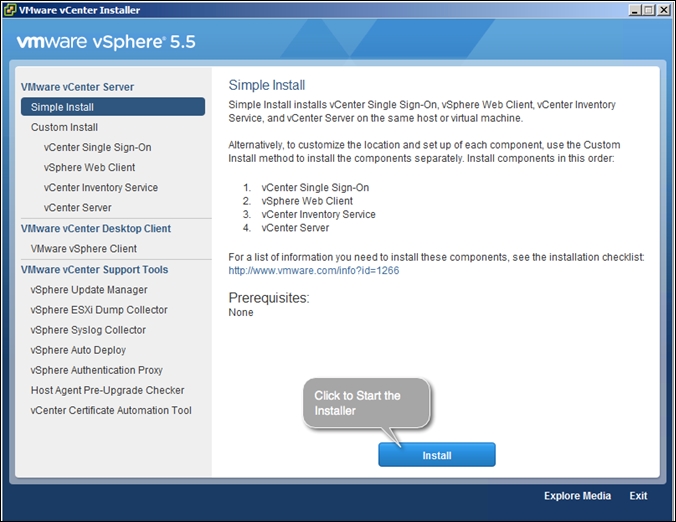The width and height of the screenshot is (676, 522).
Task: Click Explore Media at the bottom
Action: point(577,496)
